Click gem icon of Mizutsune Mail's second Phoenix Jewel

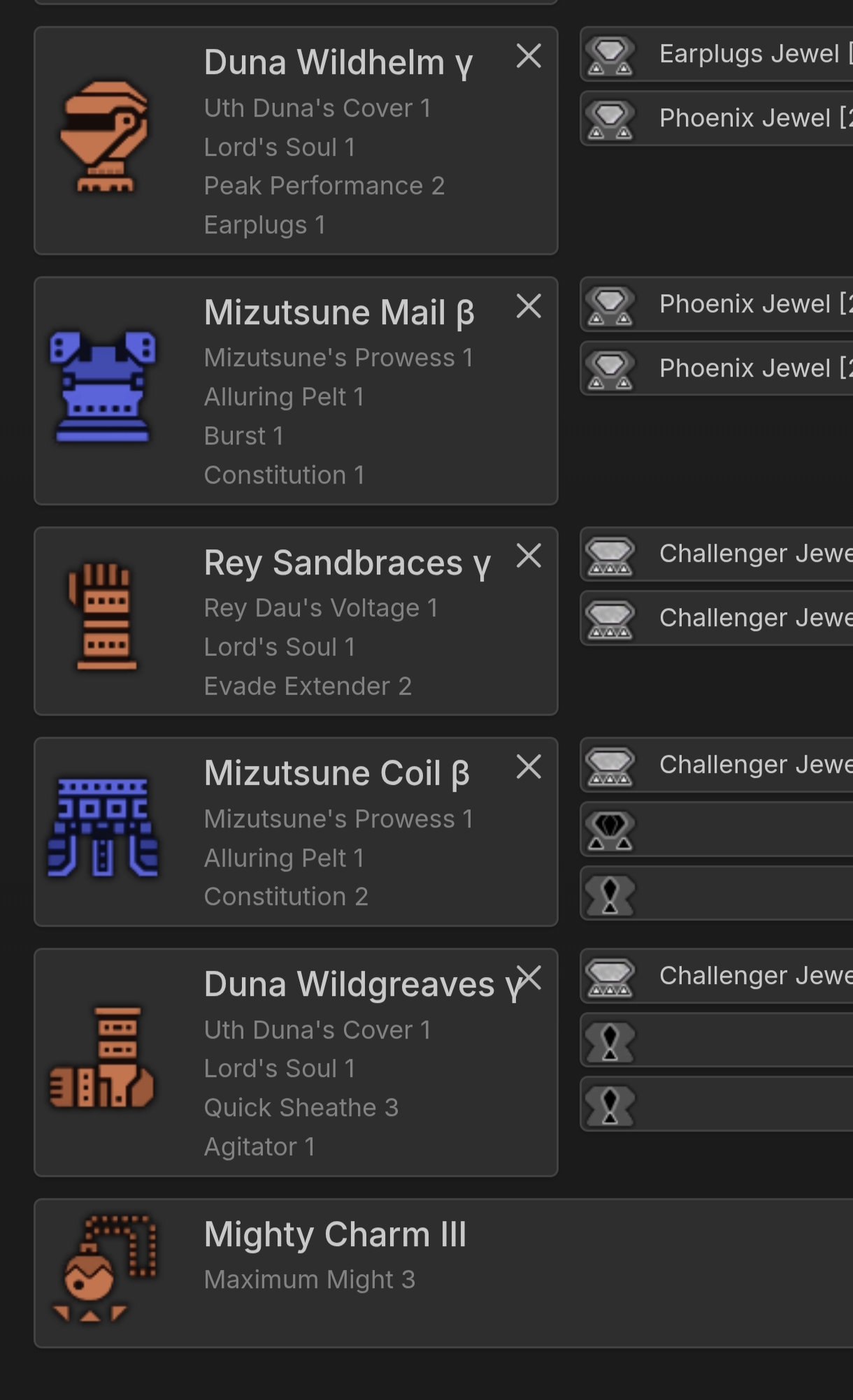610,370
